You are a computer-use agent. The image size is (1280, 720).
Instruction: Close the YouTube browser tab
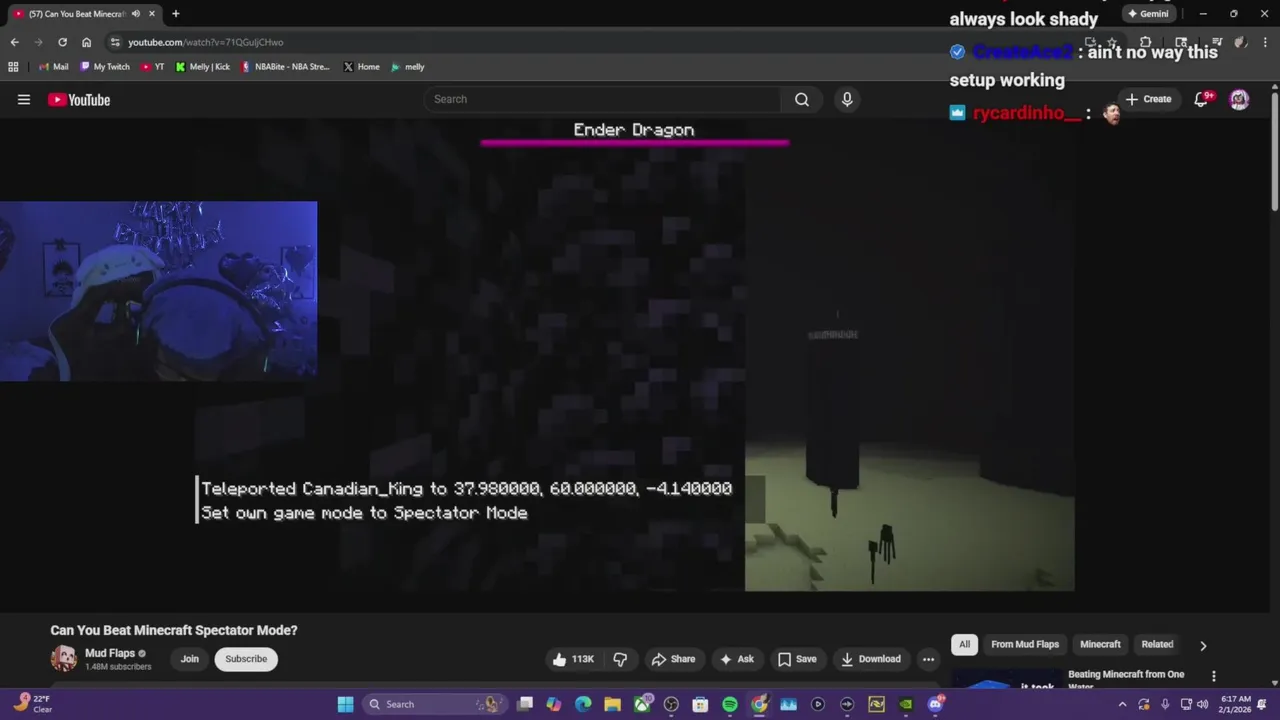(152, 14)
